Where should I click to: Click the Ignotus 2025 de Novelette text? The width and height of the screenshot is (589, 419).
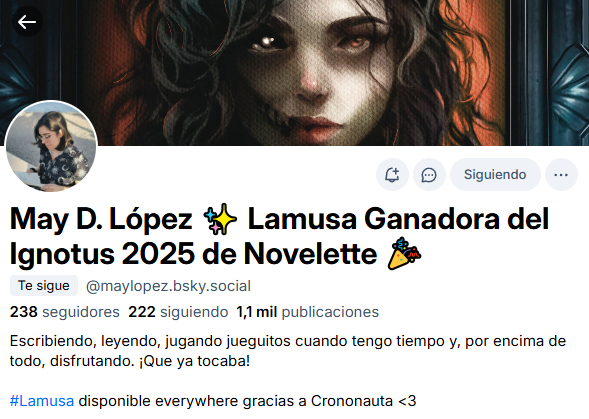(x=193, y=254)
